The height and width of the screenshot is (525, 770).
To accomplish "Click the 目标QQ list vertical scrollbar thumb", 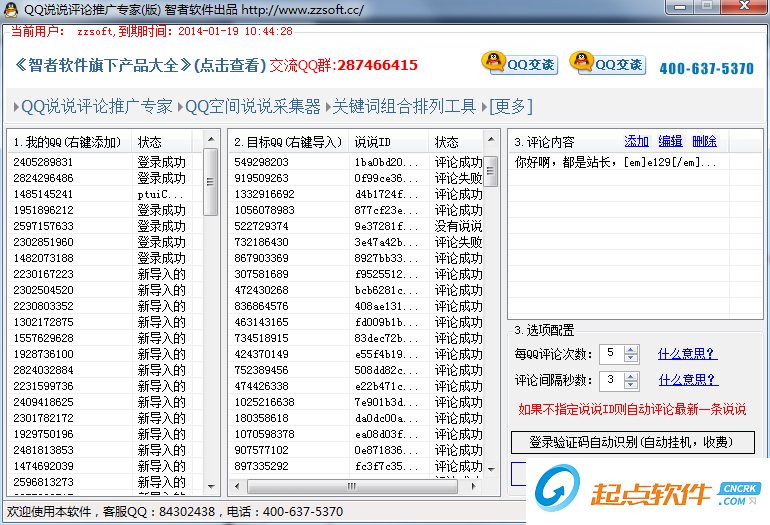I will click(491, 171).
